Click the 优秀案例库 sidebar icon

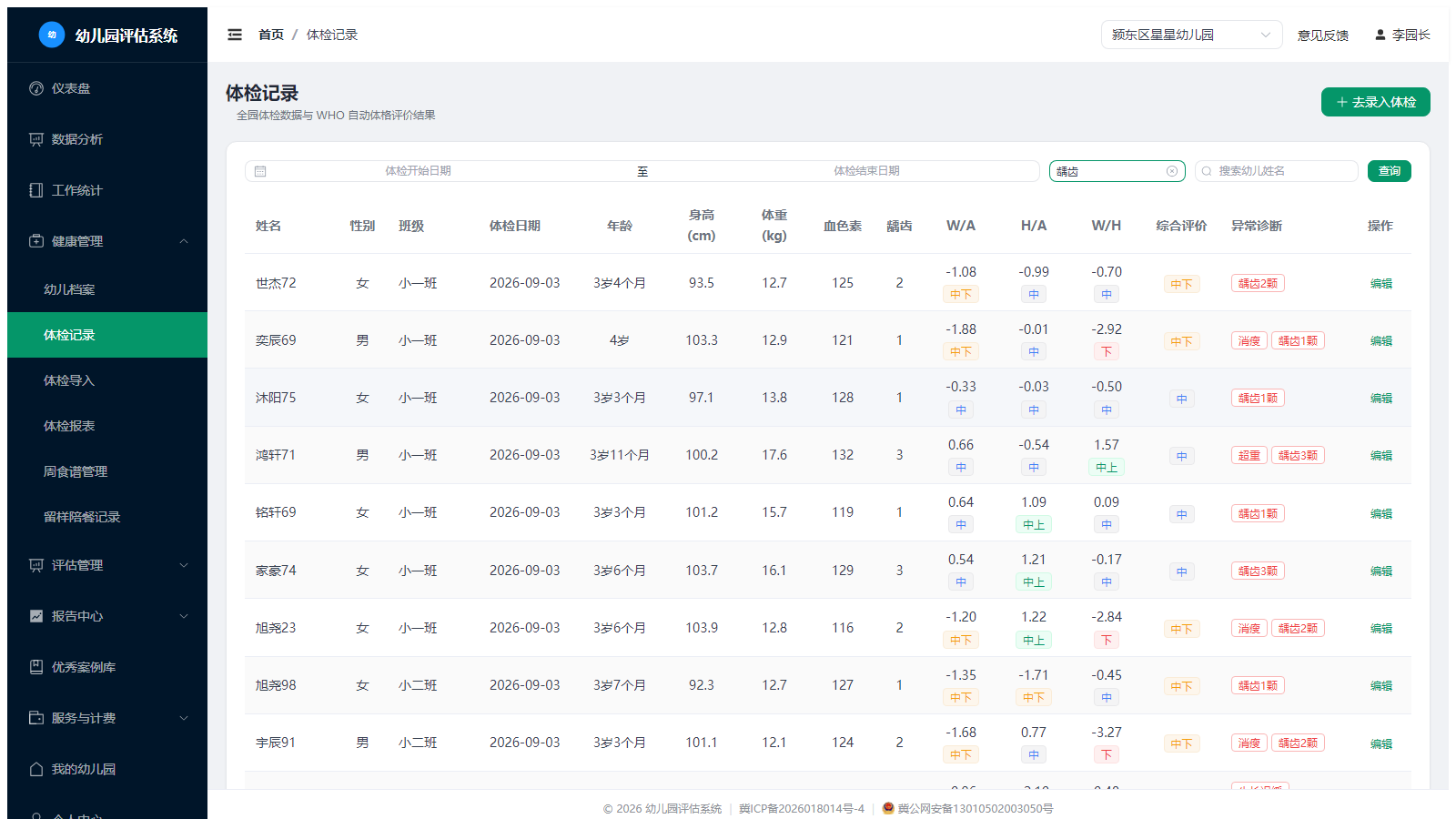36,667
